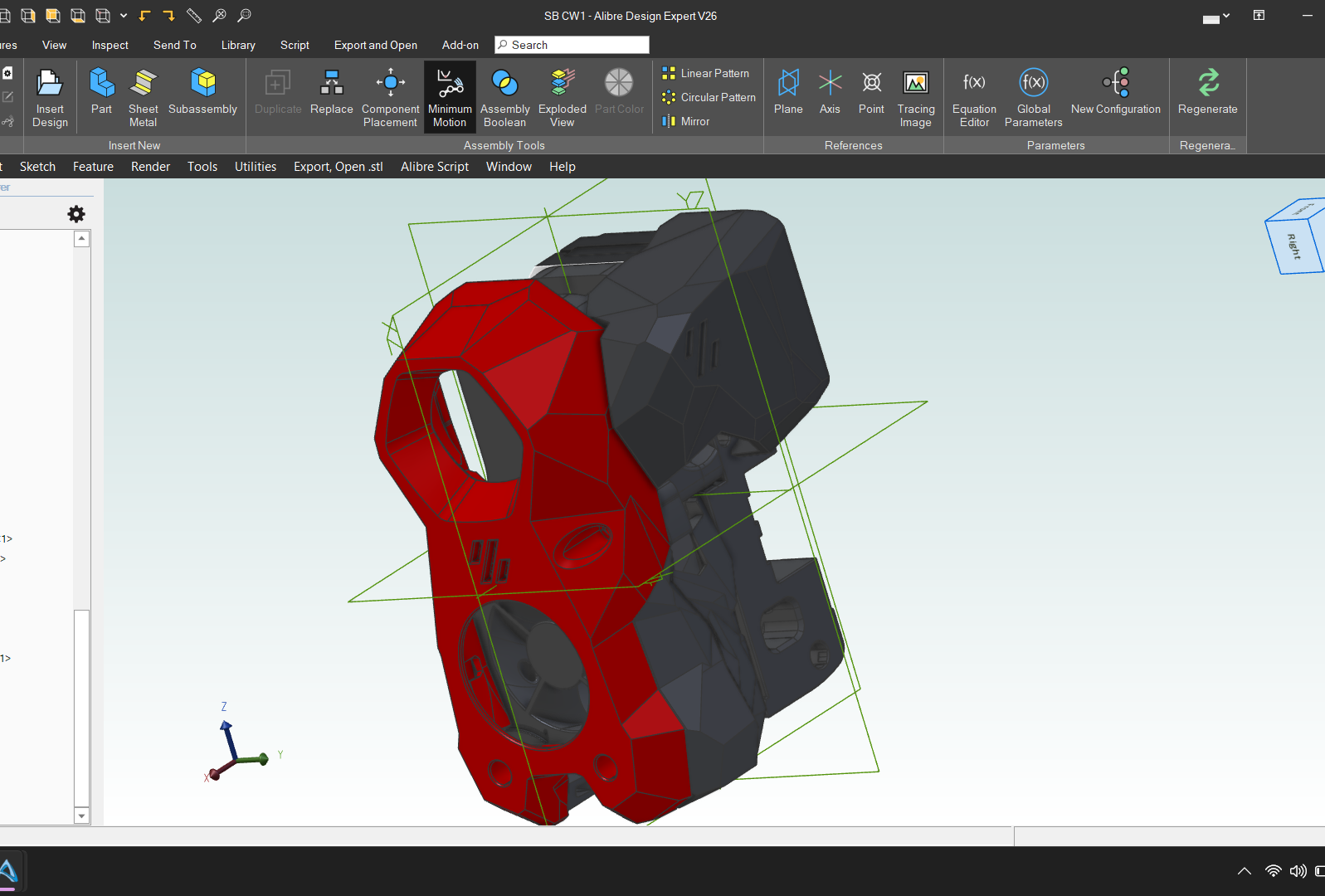Open the Sketch menu
The width and height of the screenshot is (1325, 896).
[38, 167]
